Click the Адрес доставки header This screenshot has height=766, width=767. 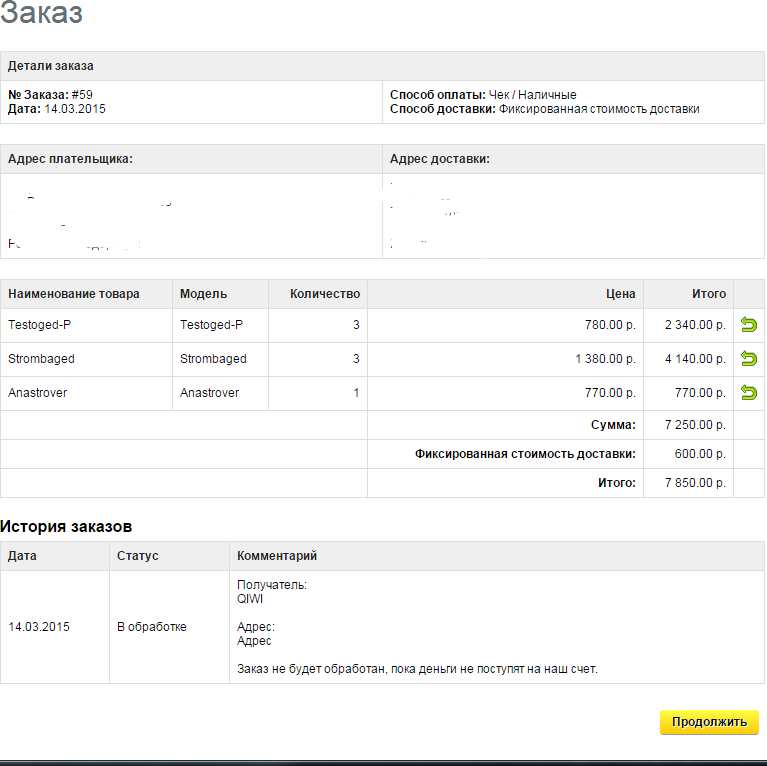click(x=439, y=159)
